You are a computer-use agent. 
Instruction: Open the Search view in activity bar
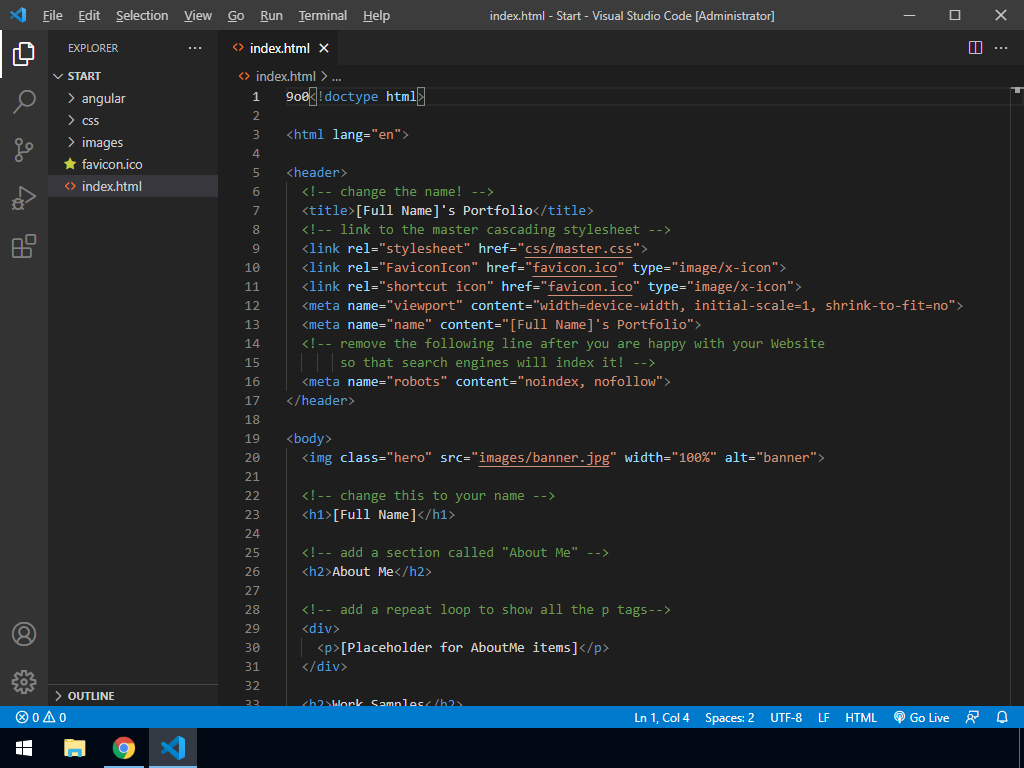(x=24, y=101)
